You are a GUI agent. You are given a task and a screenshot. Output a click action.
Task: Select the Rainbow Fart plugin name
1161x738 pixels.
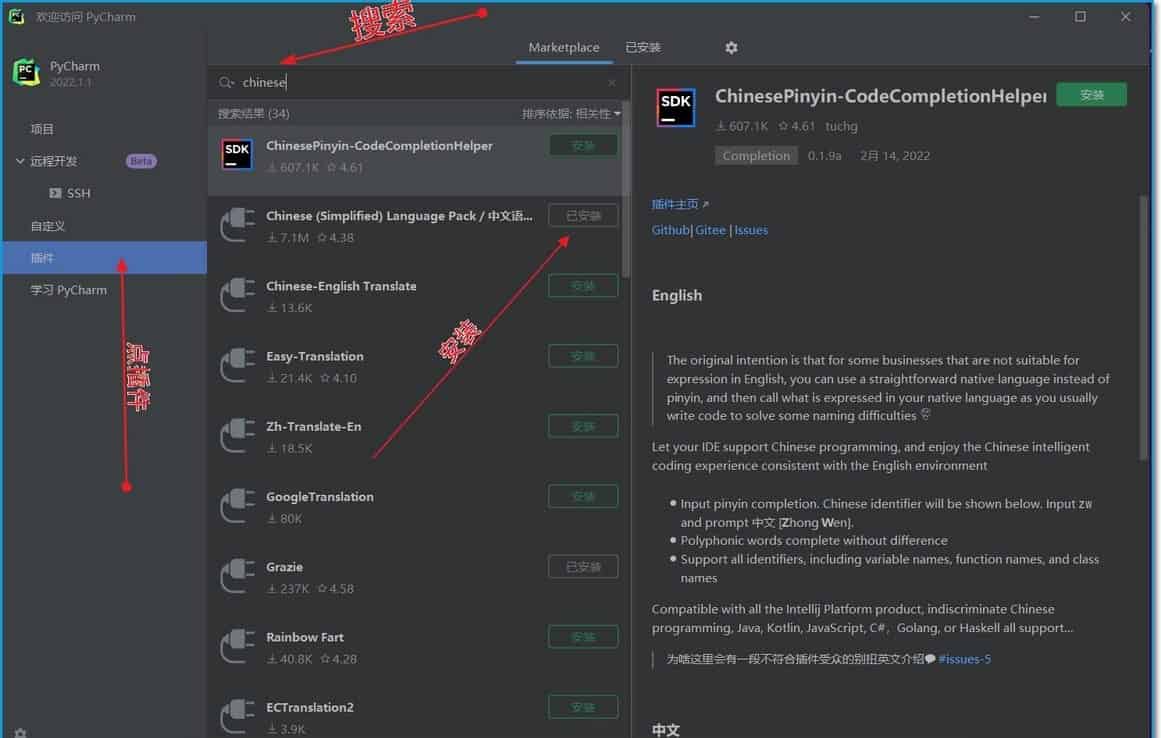pyautogui.click(x=305, y=637)
